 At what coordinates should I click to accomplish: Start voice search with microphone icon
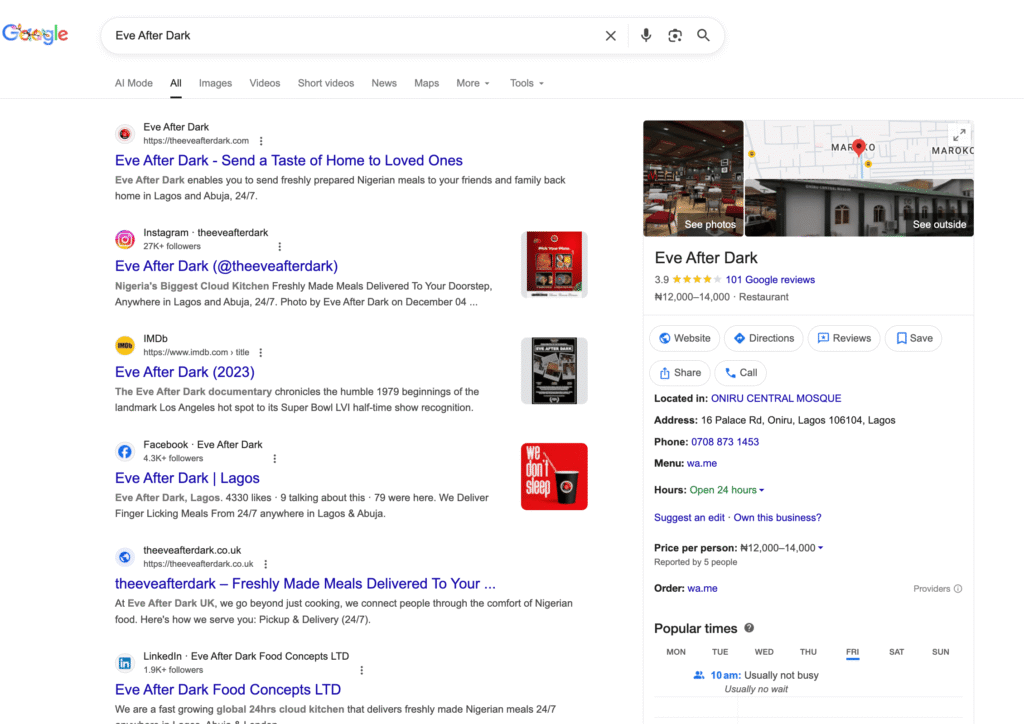[x=646, y=36]
